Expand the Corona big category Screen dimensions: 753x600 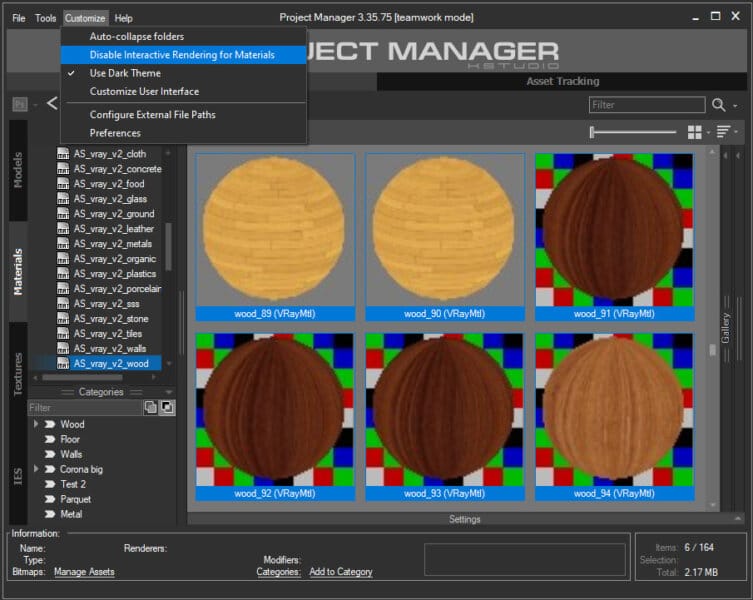tap(36, 469)
